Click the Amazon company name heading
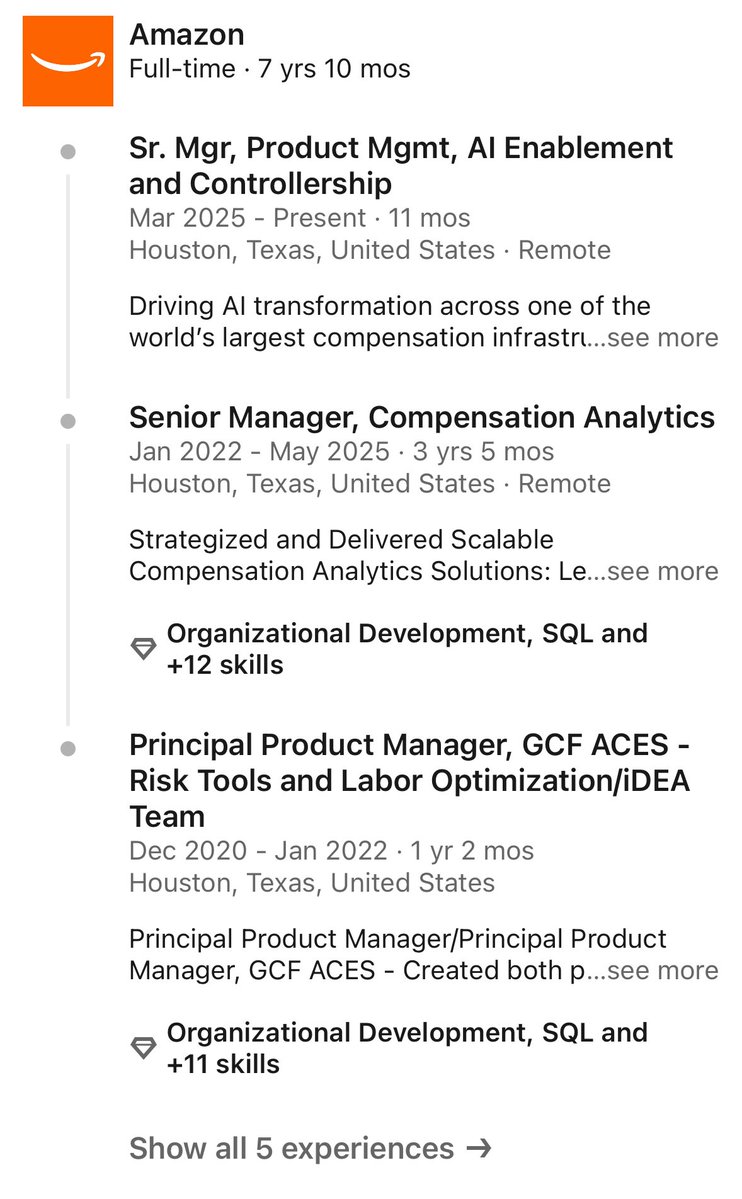The image size is (742, 1199). pos(187,34)
